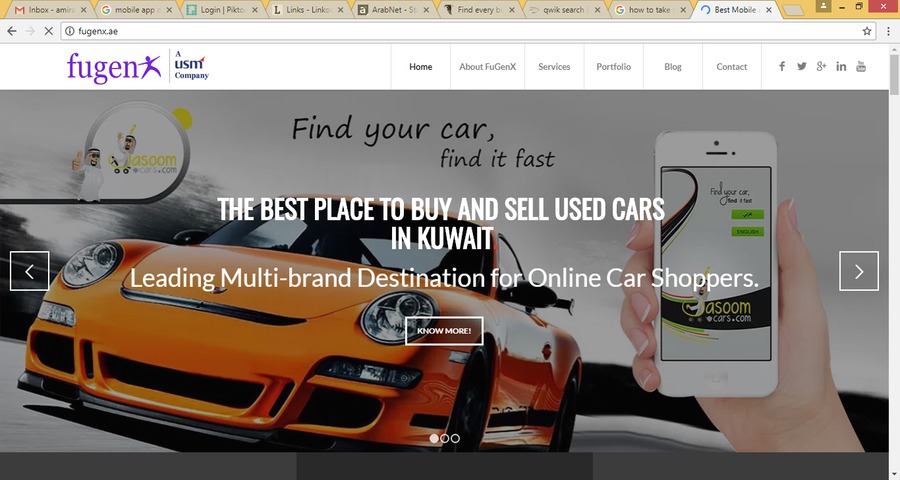Click the 'Find your car,' handwriting text
This screenshot has width=900, height=480.
tap(393, 129)
